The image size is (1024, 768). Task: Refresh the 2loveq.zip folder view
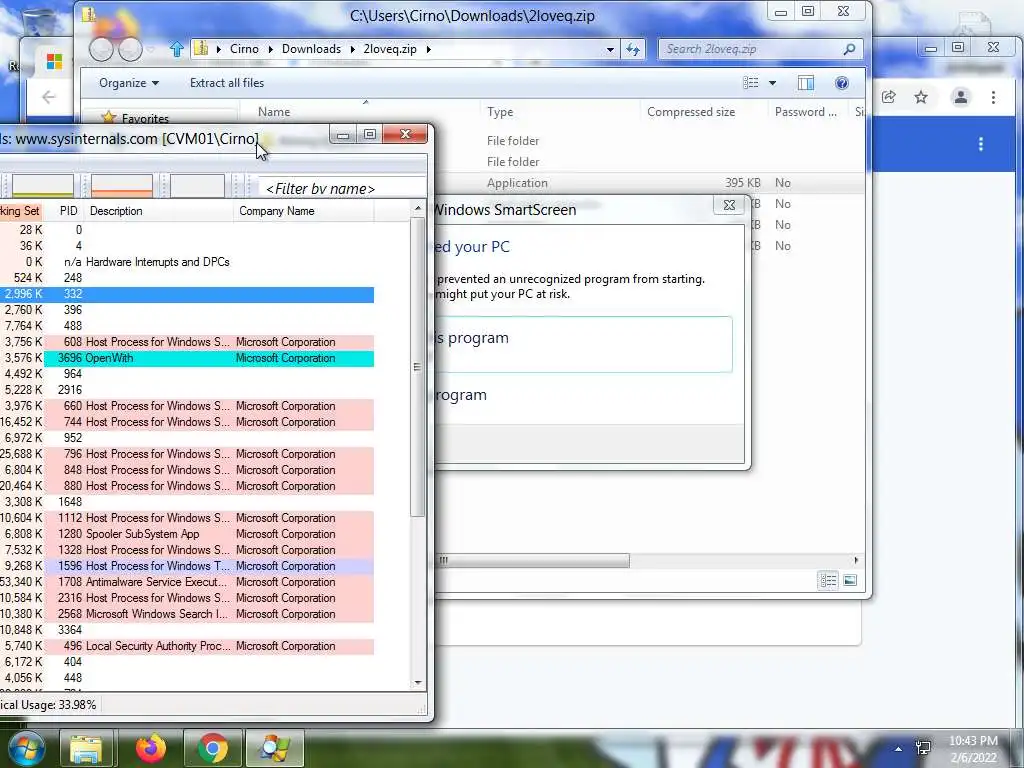[633, 49]
